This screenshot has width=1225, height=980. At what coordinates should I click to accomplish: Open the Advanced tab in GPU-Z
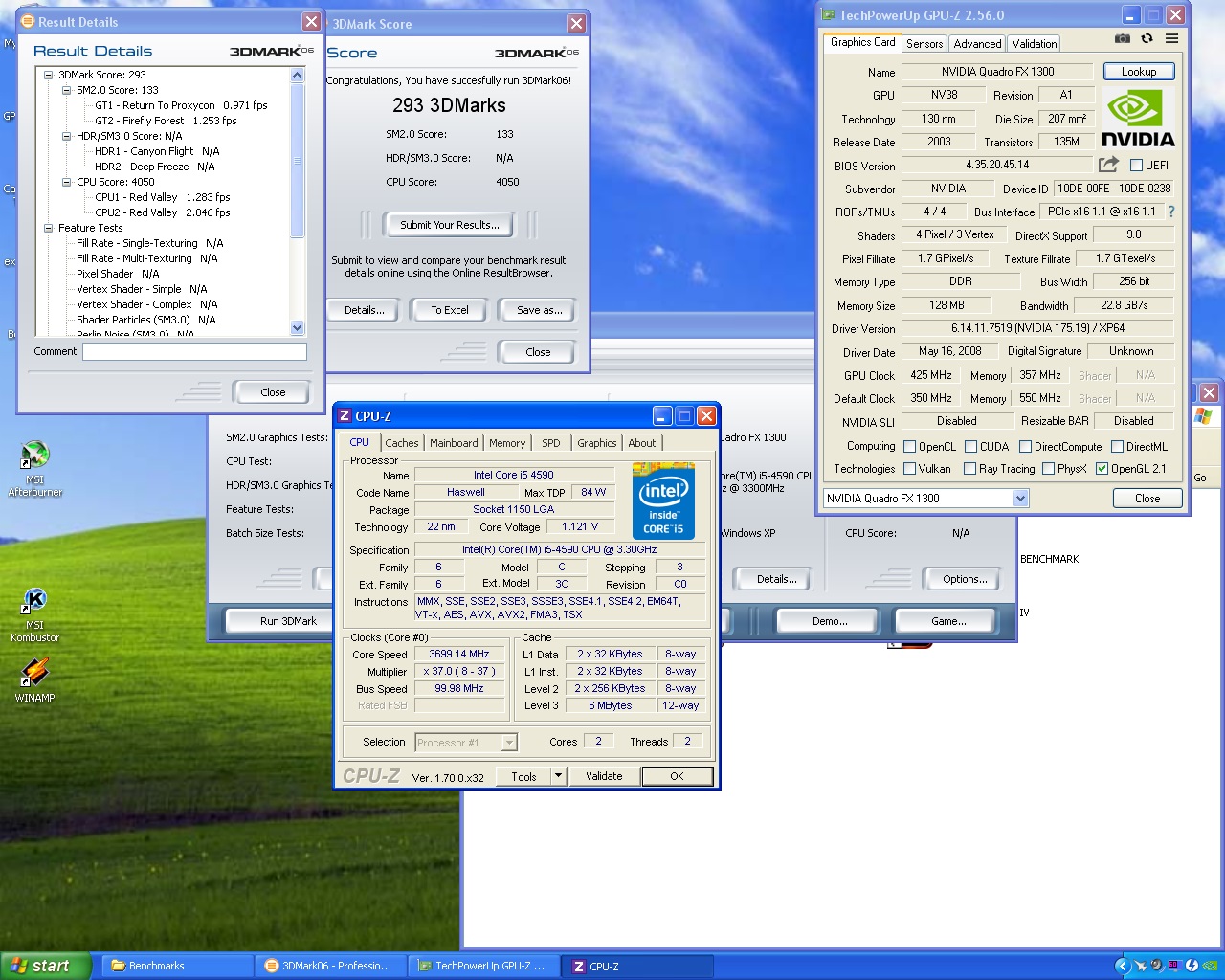pos(977,44)
